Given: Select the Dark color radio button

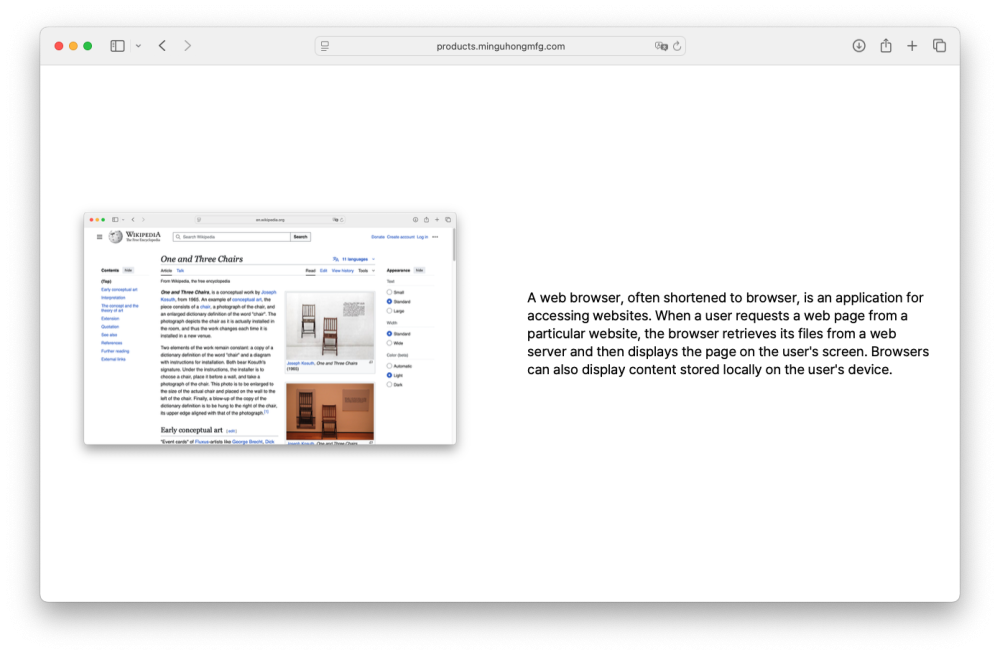Looking at the screenshot, I should coord(389,385).
